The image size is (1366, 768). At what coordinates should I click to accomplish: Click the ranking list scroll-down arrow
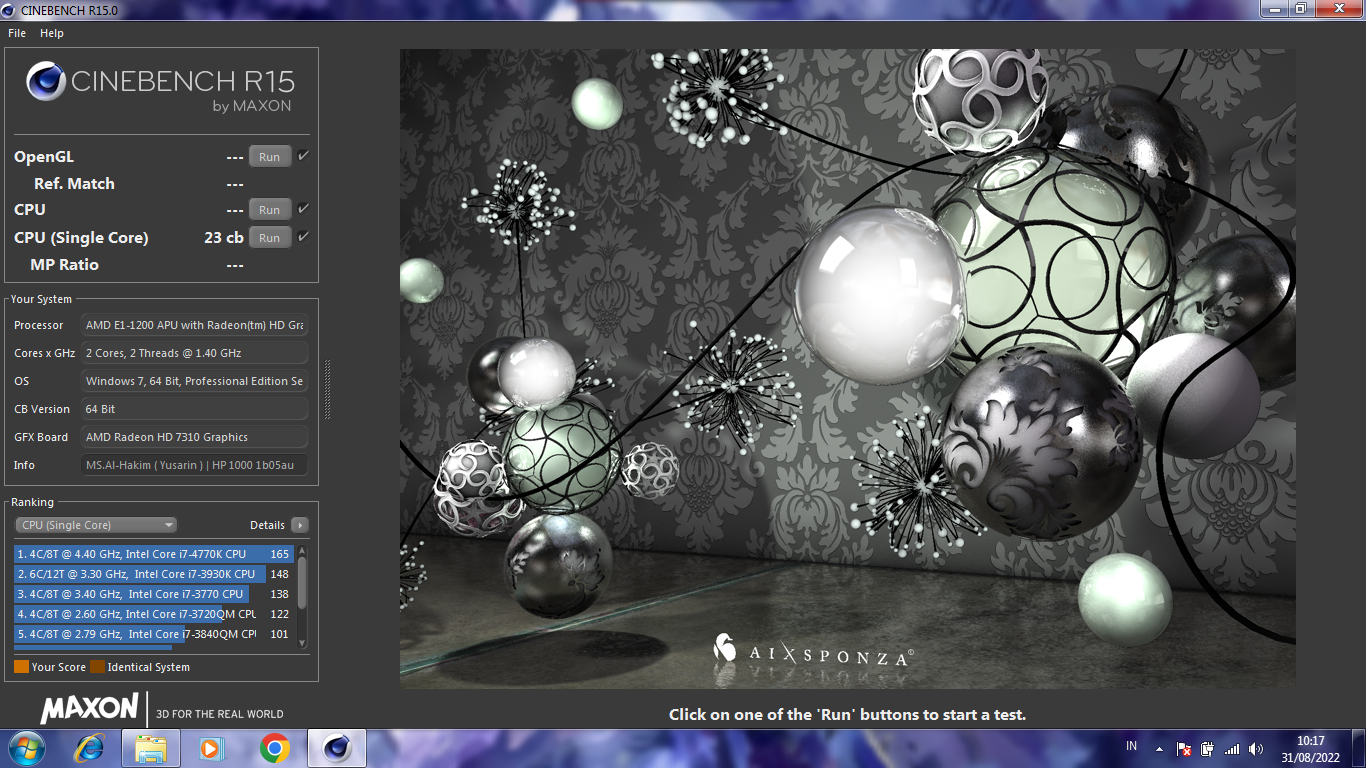(302, 642)
